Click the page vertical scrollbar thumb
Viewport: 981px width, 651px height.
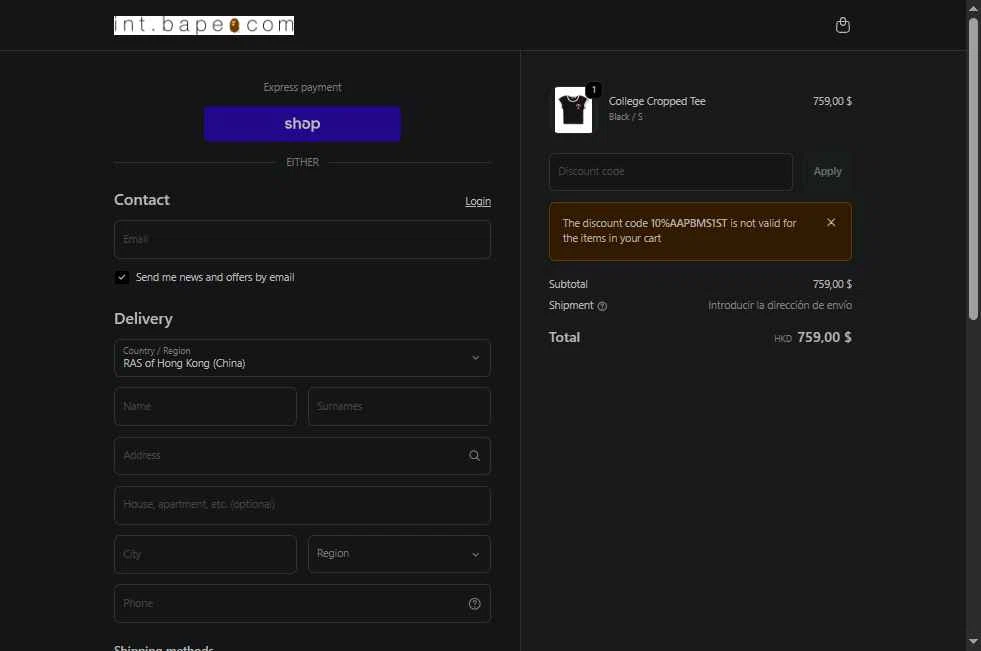pos(973,169)
